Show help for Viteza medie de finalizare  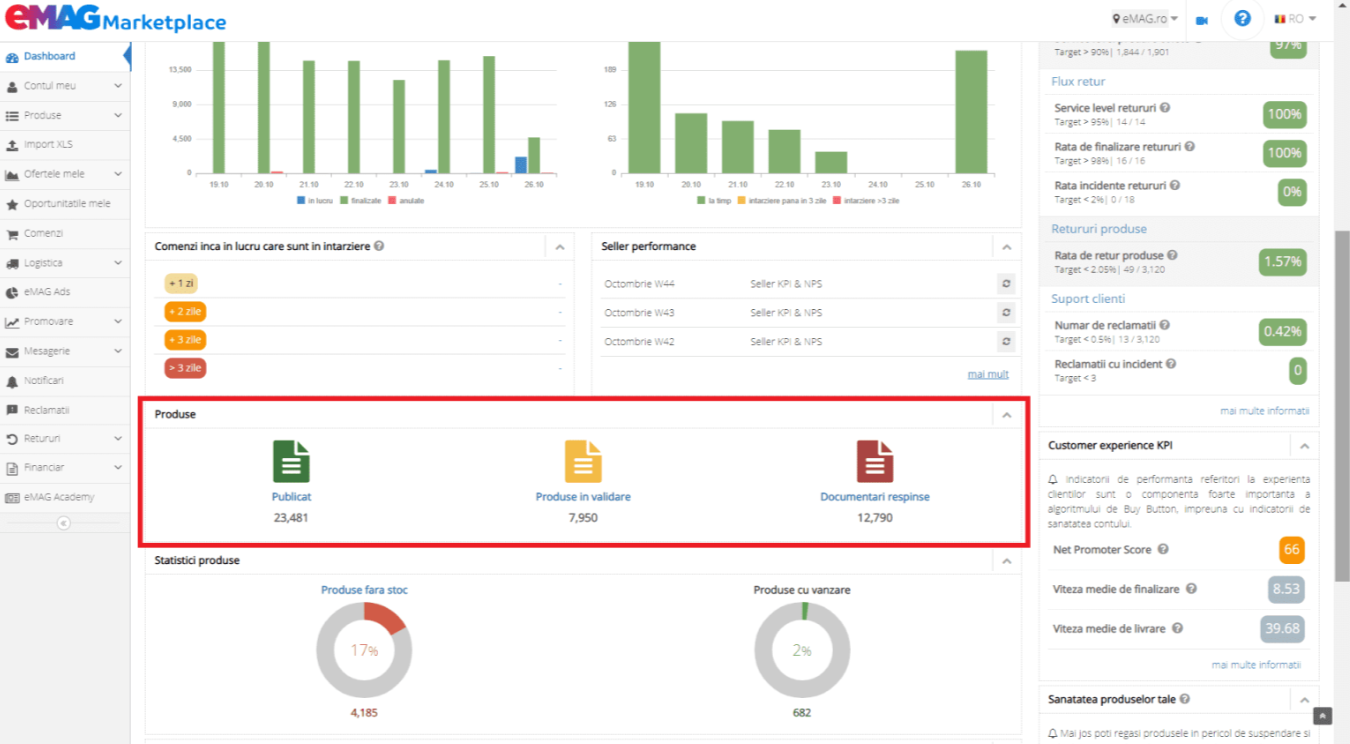click(1191, 590)
